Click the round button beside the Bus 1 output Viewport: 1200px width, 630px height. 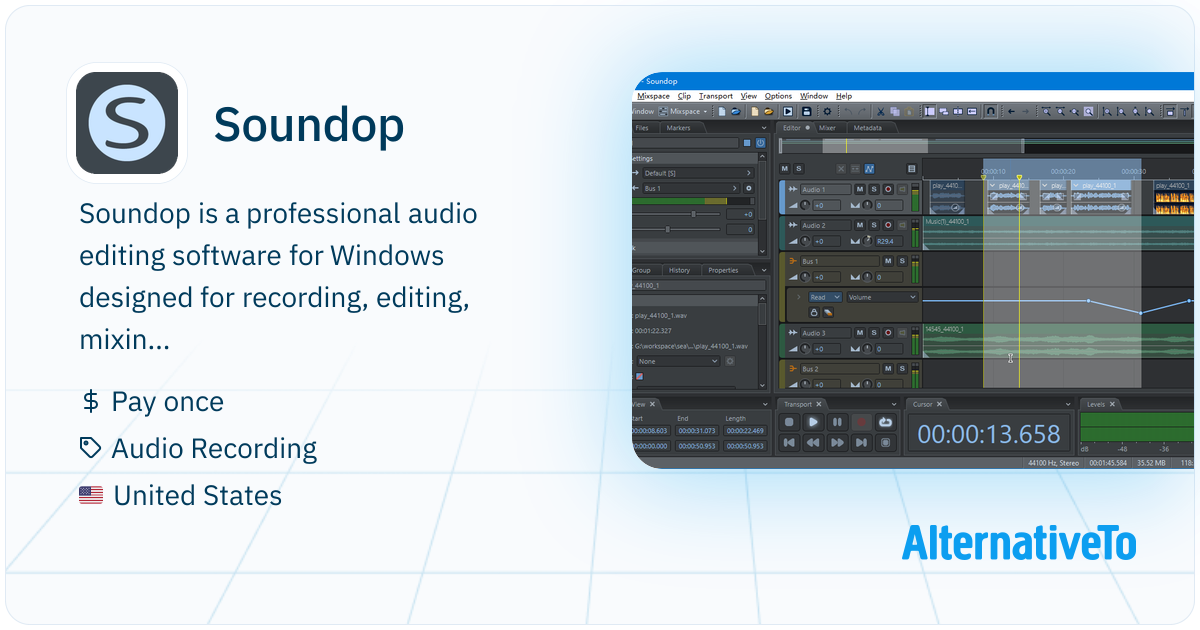click(749, 188)
